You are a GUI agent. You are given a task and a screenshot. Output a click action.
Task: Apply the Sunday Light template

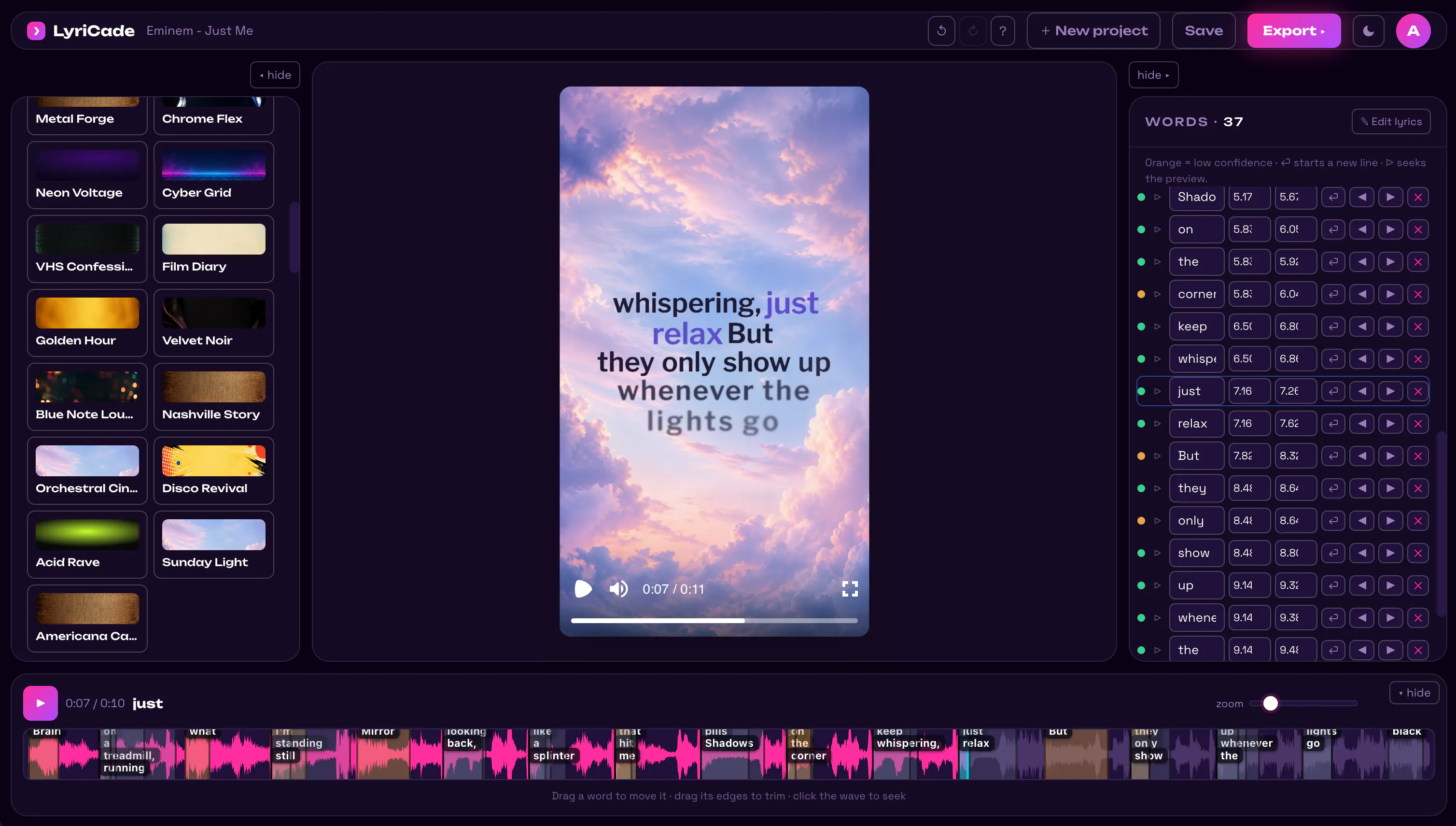click(214, 544)
